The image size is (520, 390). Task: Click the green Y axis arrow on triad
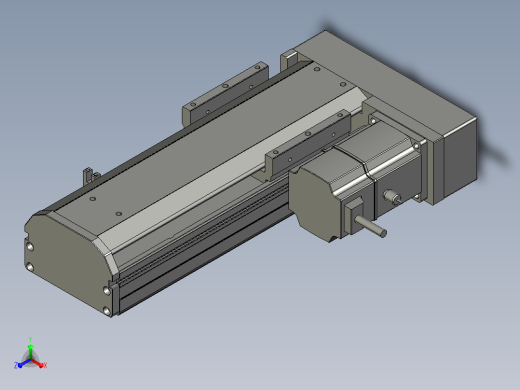point(30,351)
